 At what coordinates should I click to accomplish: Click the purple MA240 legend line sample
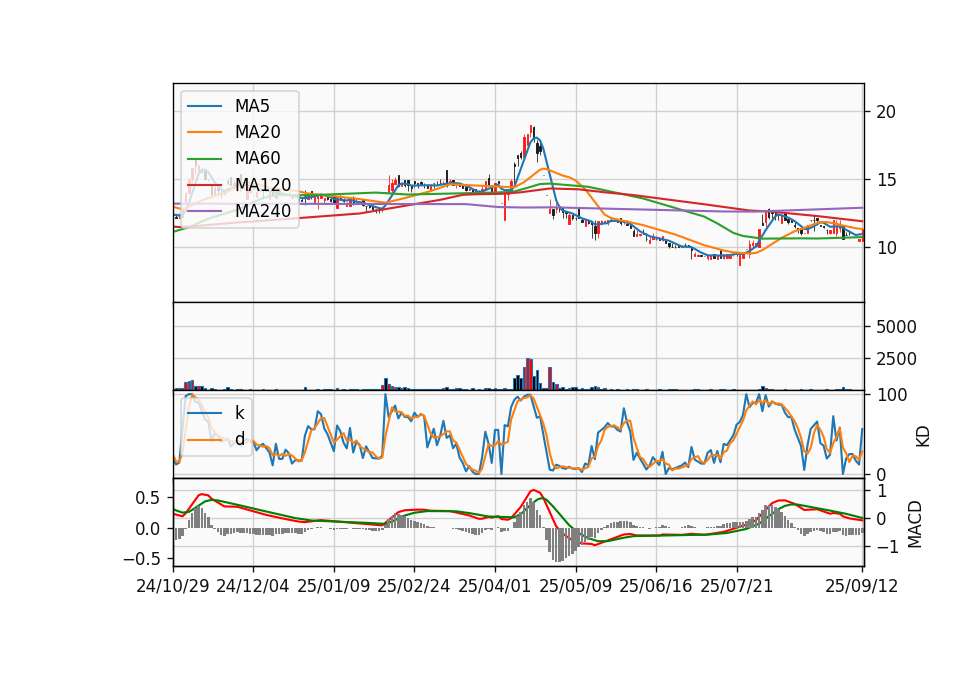(204, 211)
